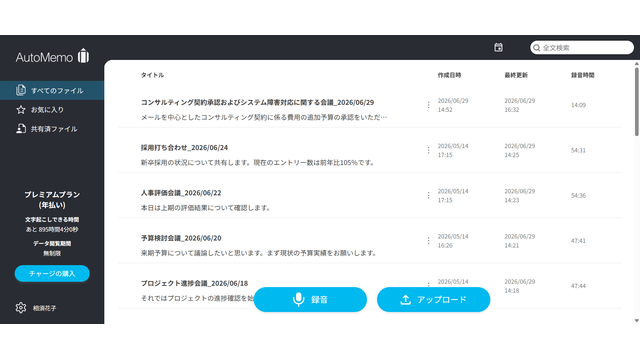Click the タイトル column header

pos(152,75)
